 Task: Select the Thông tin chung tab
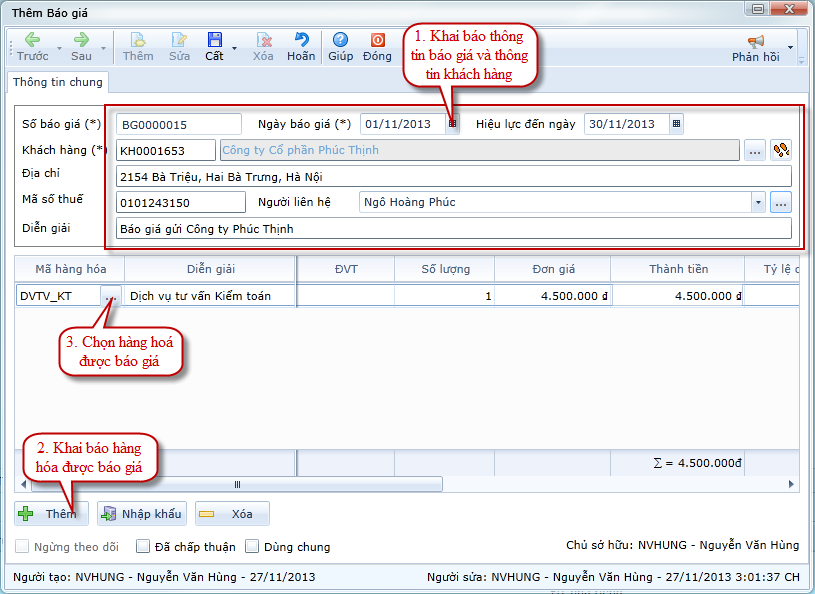pyautogui.click(x=57, y=83)
